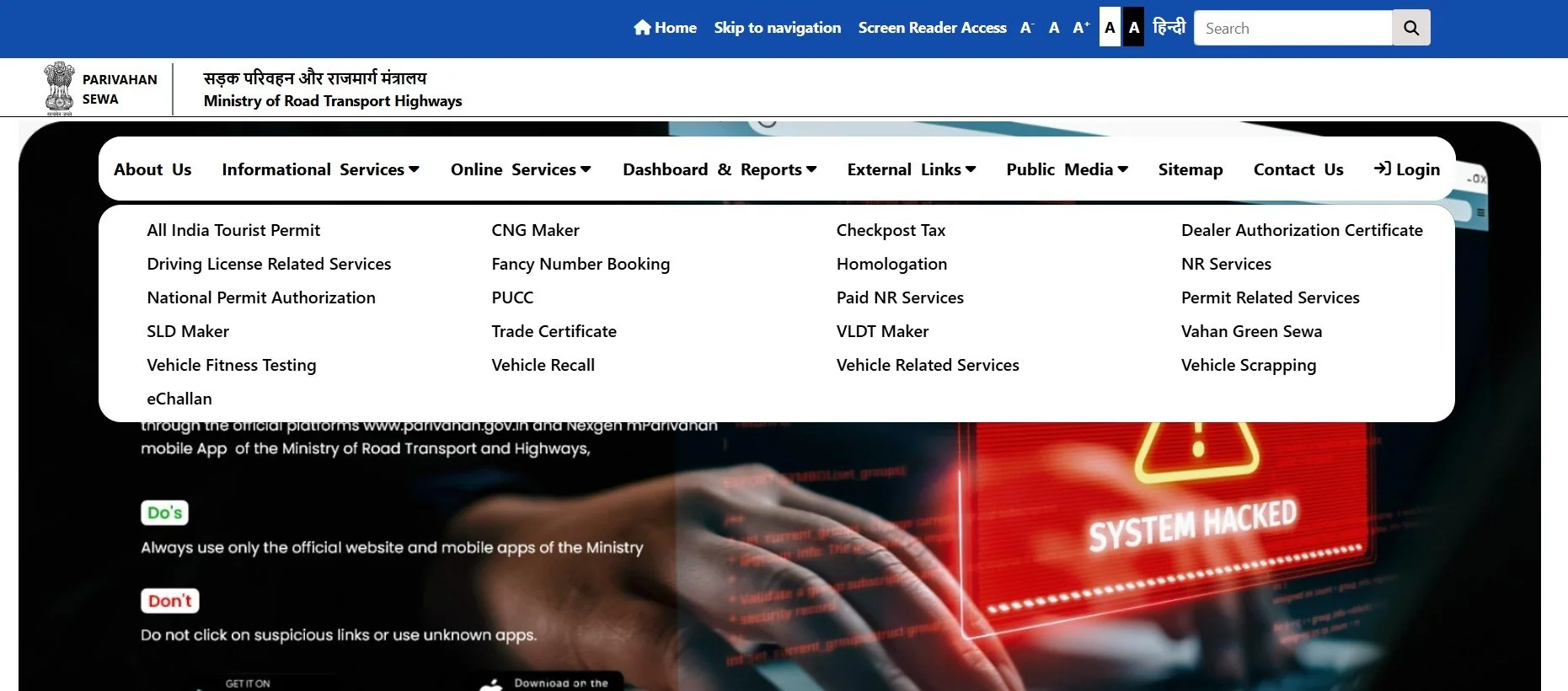Select Paid NR Services
This screenshot has height=691, width=1568.
[900, 297]
